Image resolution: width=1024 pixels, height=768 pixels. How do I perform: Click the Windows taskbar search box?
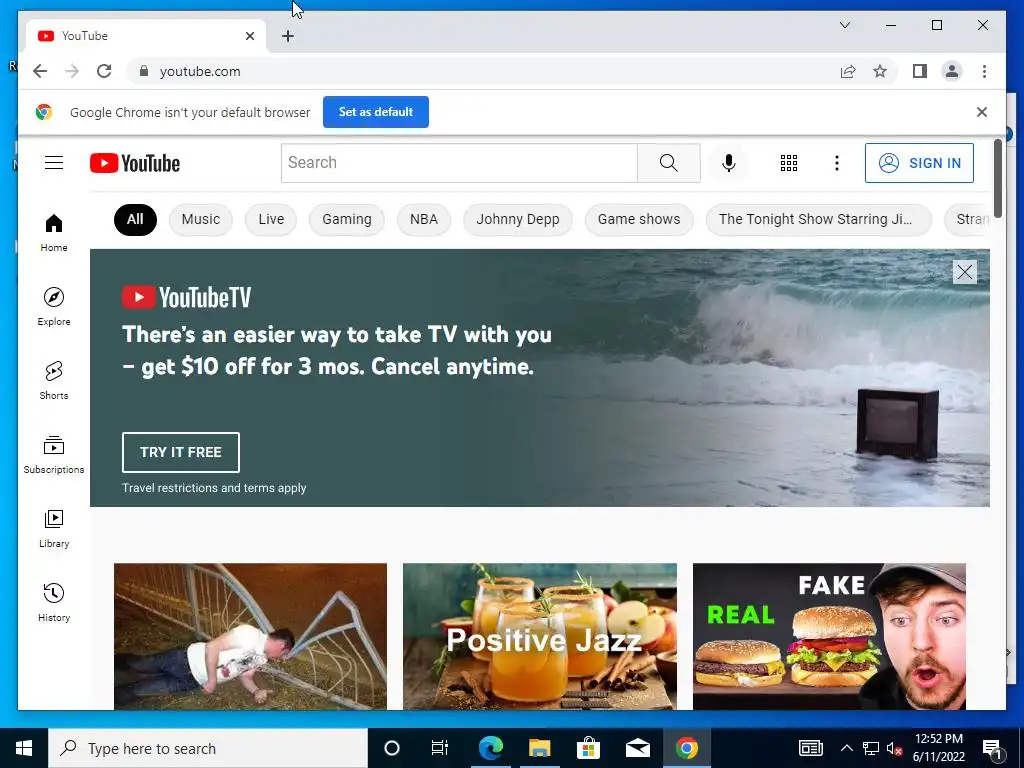coord(208,748)
